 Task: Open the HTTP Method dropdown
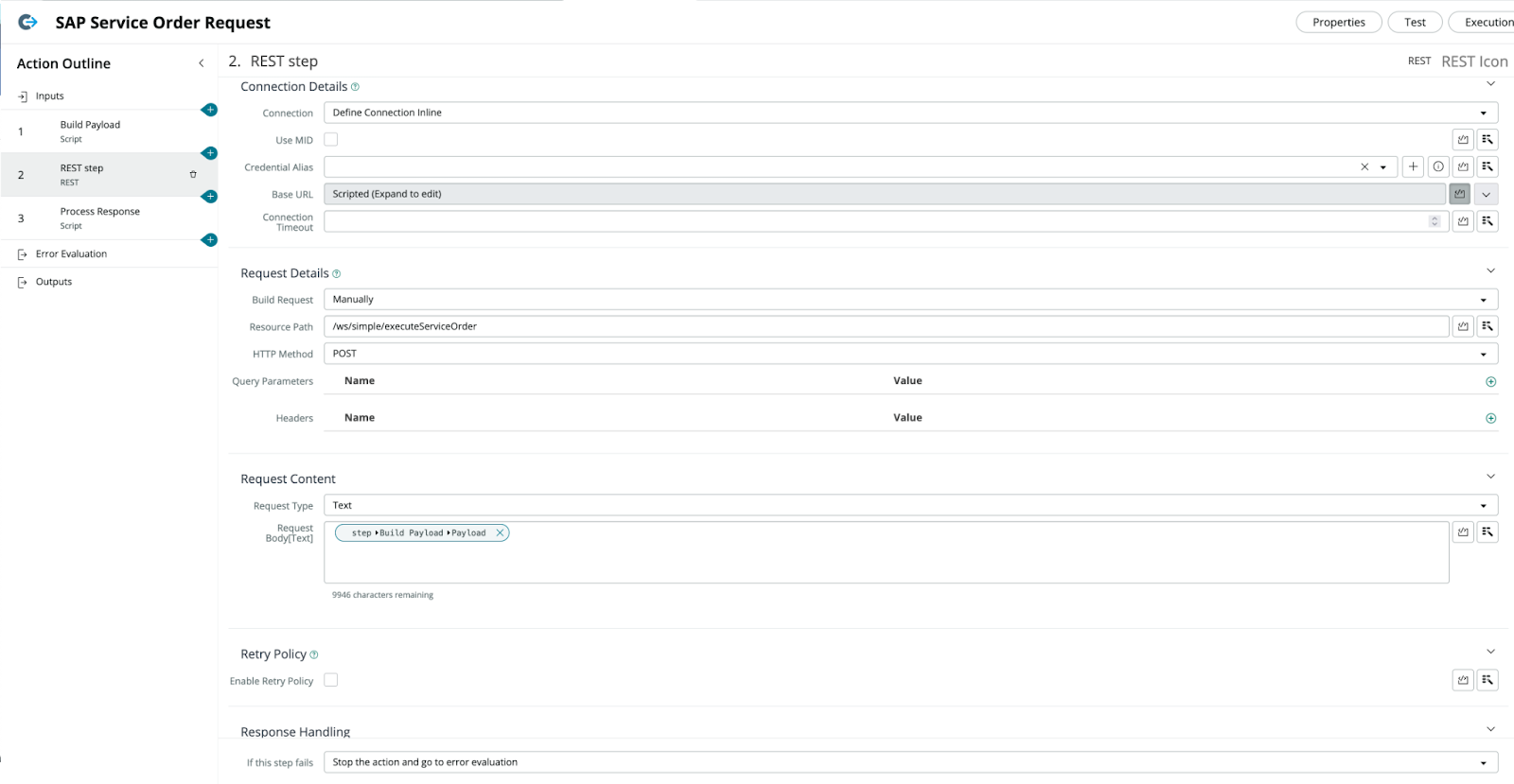click(x=910, y=354)
